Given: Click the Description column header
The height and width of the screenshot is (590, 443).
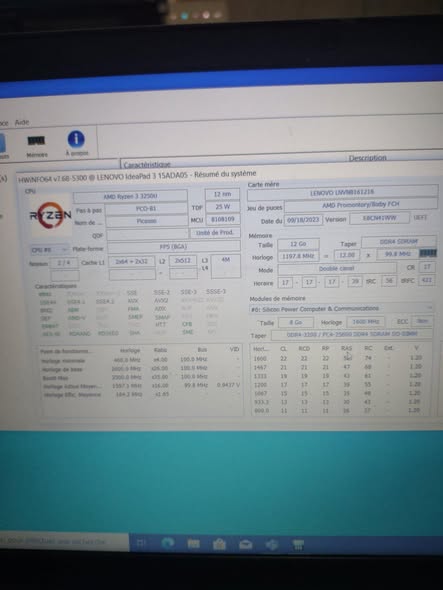Looking at the screenshot, I should 367,158.
